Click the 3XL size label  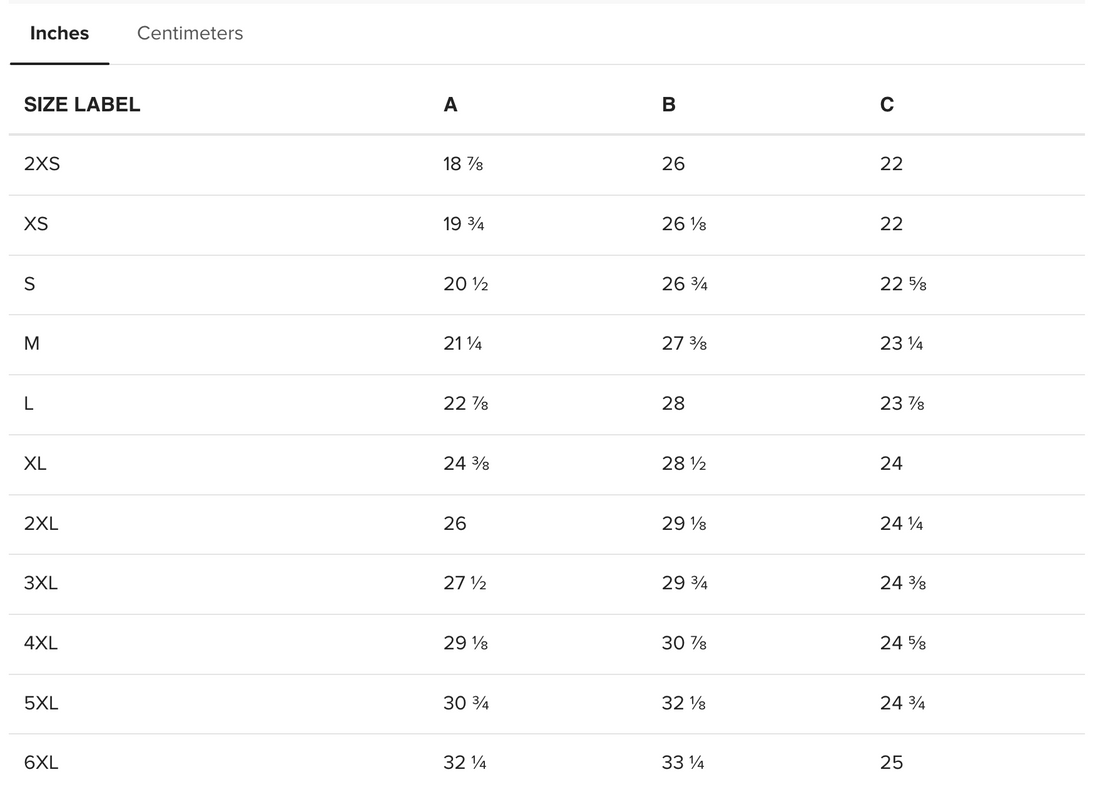[41, 583]
